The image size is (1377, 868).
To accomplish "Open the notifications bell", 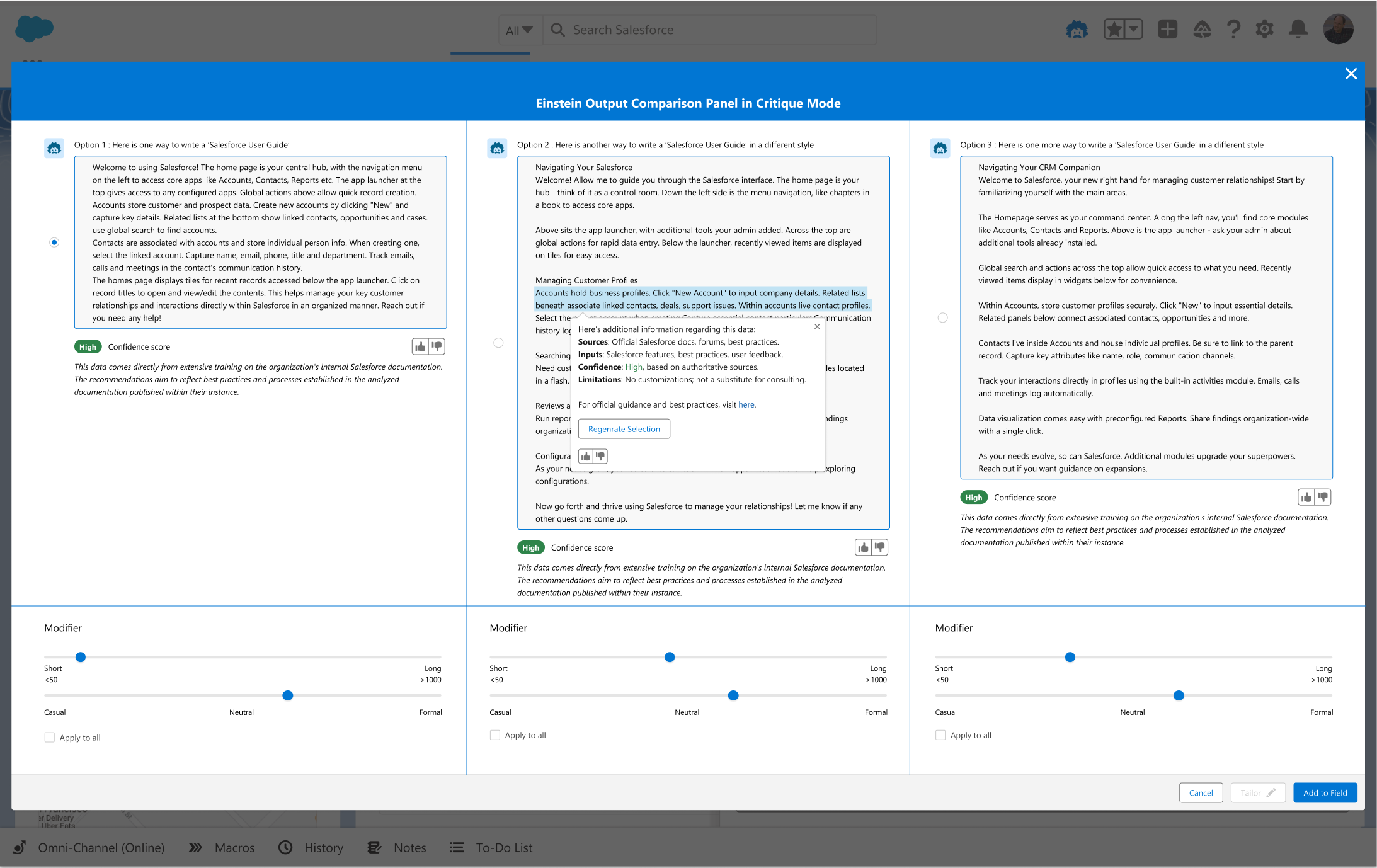I will 1298,30.
